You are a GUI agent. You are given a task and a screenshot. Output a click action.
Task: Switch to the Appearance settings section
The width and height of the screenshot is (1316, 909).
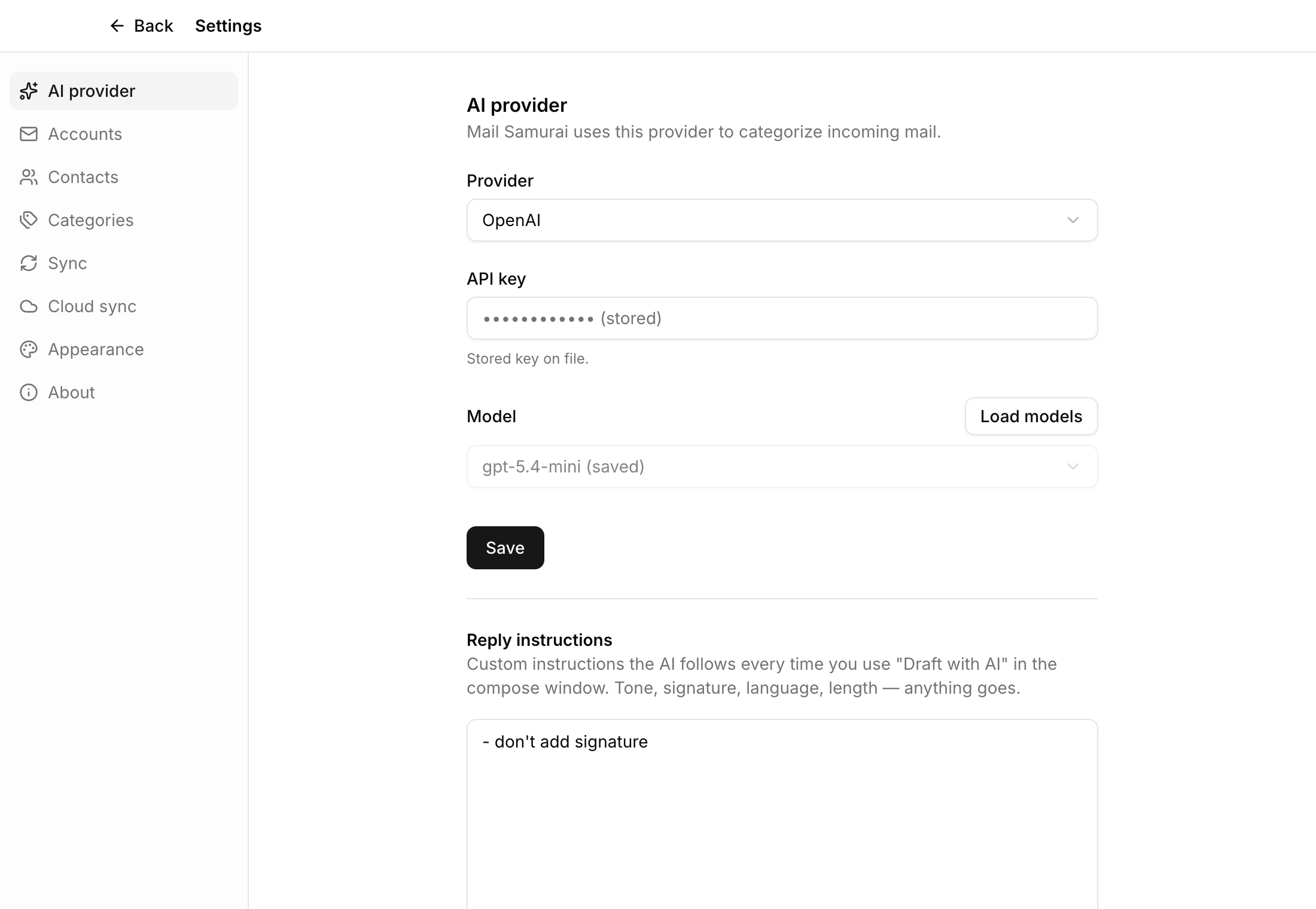(x=96, y=349)
